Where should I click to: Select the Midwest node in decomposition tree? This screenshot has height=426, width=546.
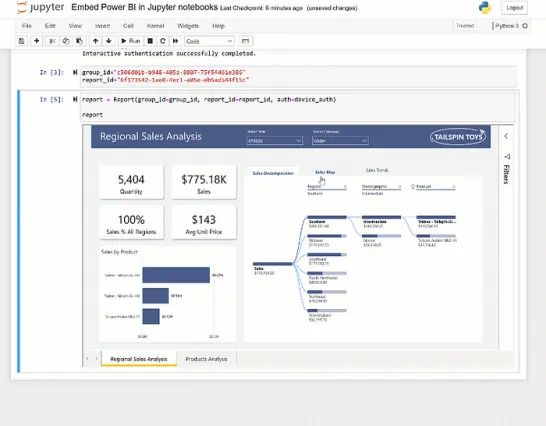coord(327,240)
